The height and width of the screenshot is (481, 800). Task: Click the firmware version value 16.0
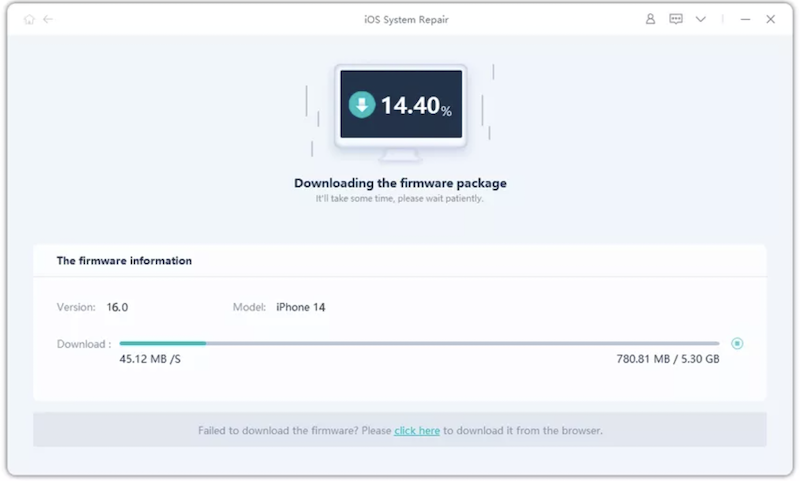coord(119,307)
